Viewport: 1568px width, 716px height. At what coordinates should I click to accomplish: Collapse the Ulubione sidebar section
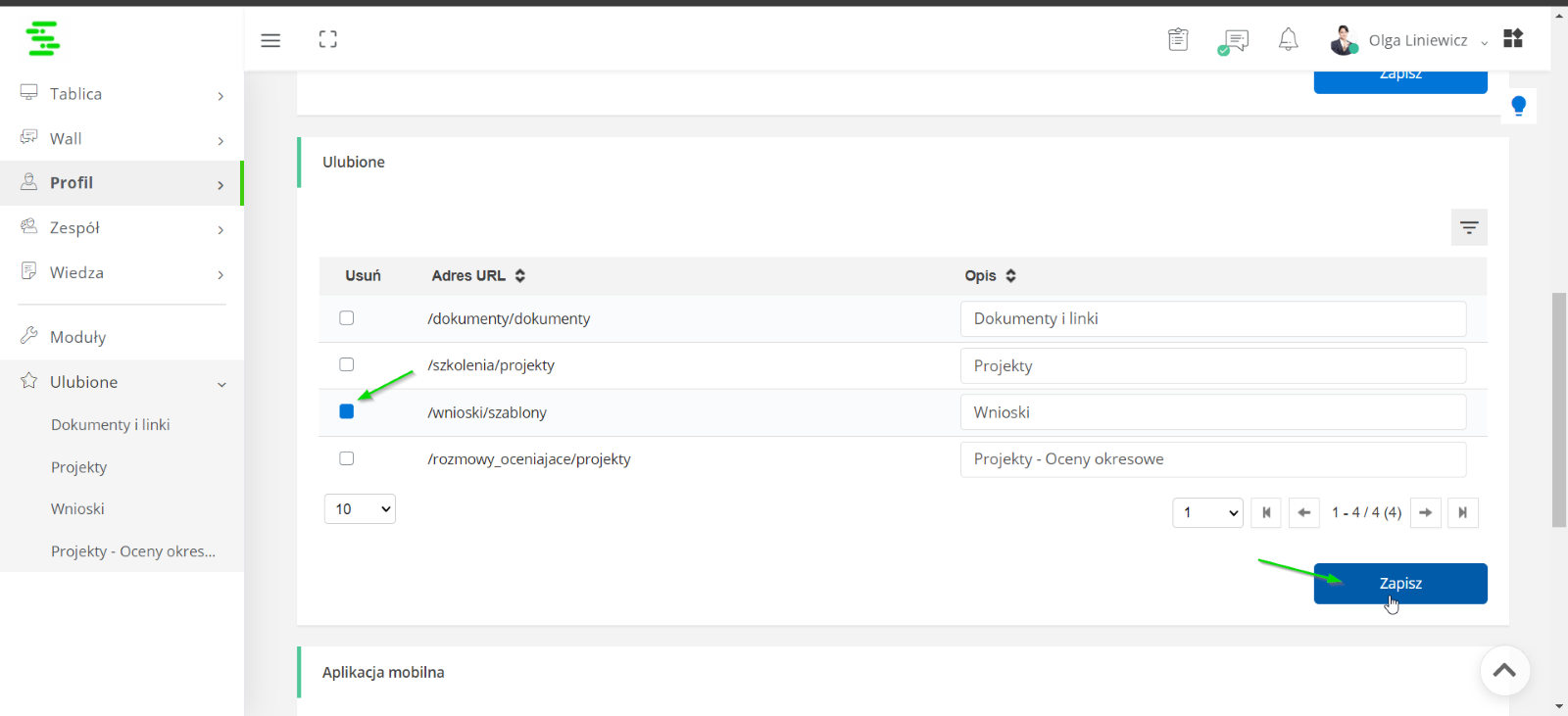(122, 382)
